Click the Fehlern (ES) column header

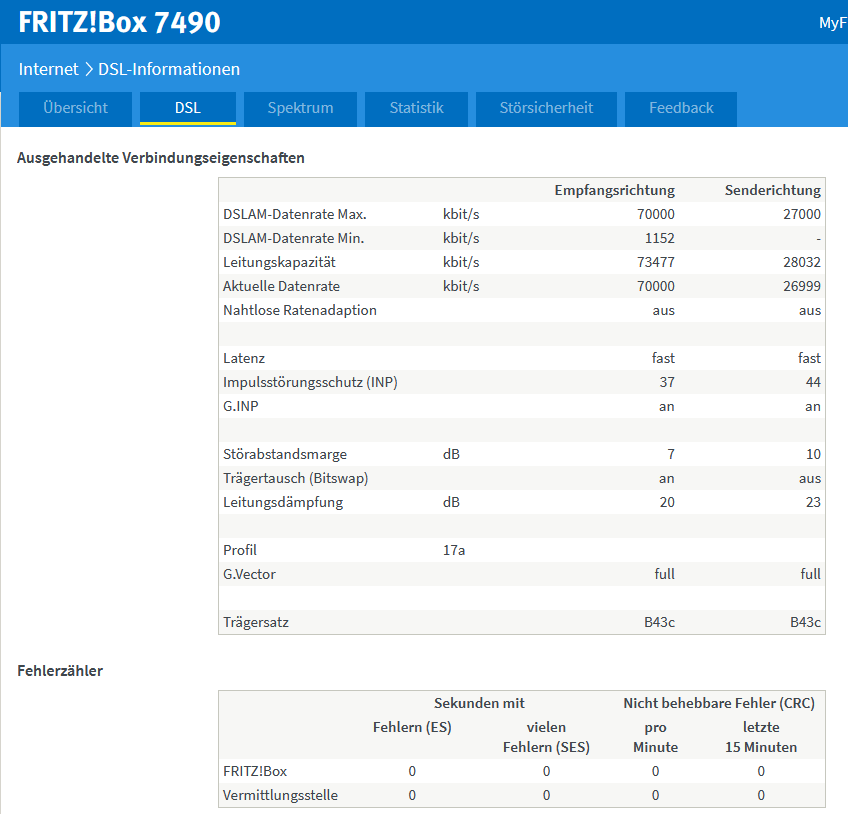click(412, 727)
